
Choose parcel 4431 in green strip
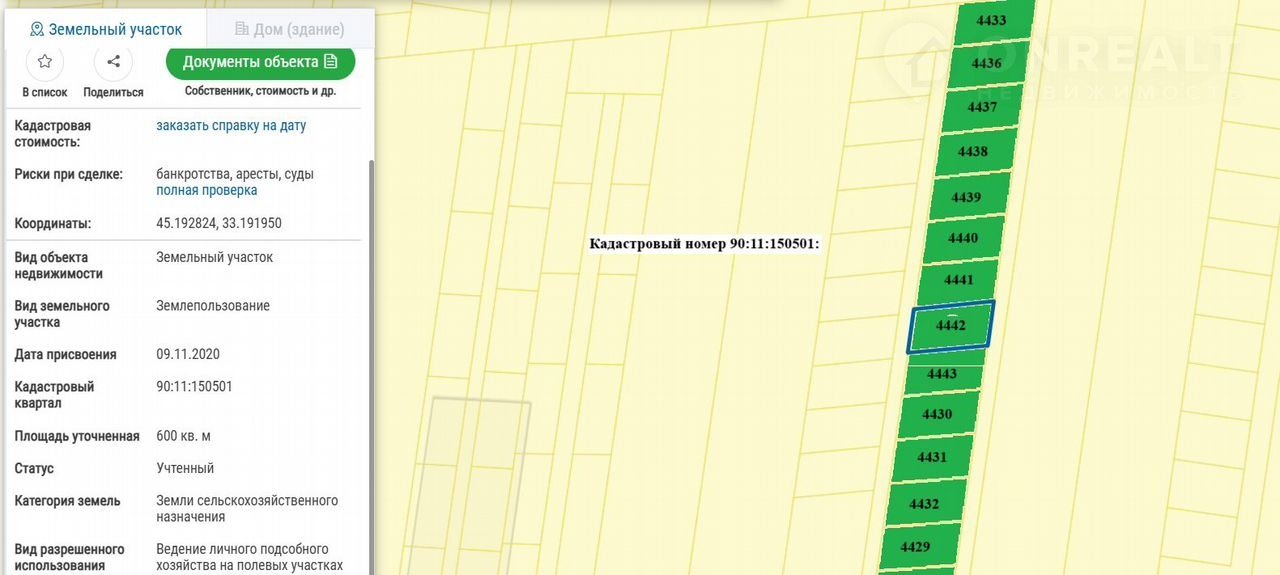tap(931, 458)
